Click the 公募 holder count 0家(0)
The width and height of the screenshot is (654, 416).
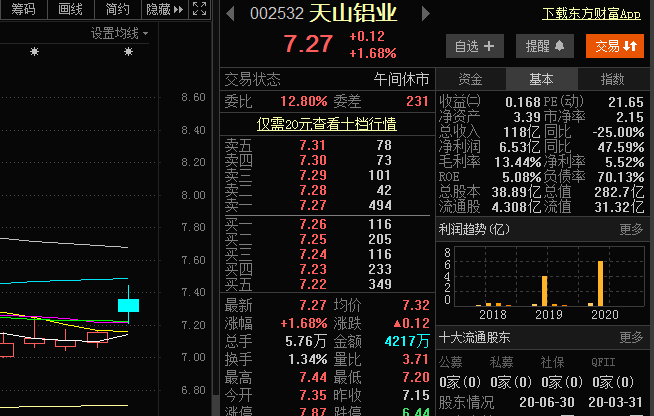click(x=460, y=382)
